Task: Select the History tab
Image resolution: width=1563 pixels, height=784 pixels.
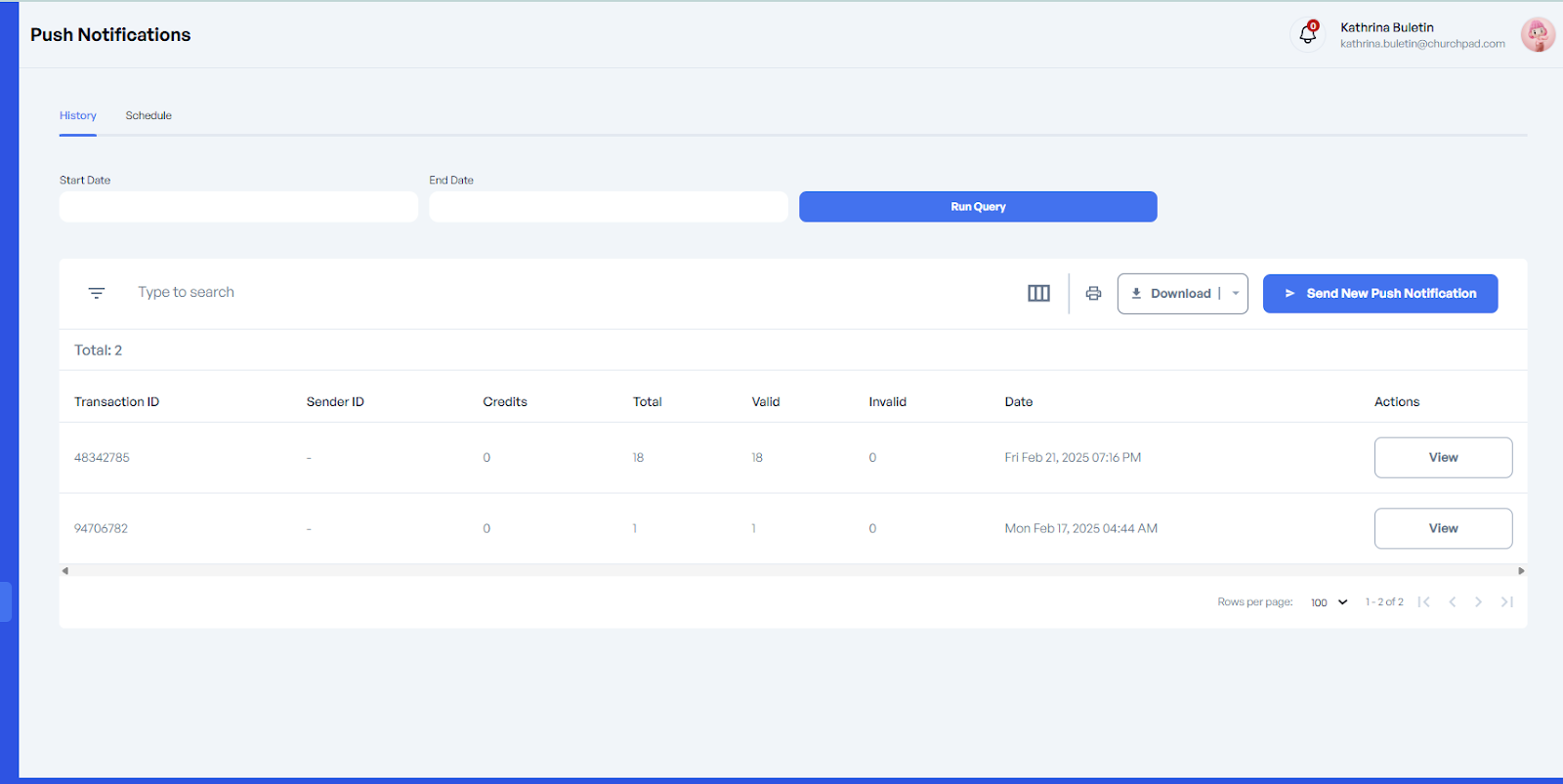Action: (x=78, y=116)
